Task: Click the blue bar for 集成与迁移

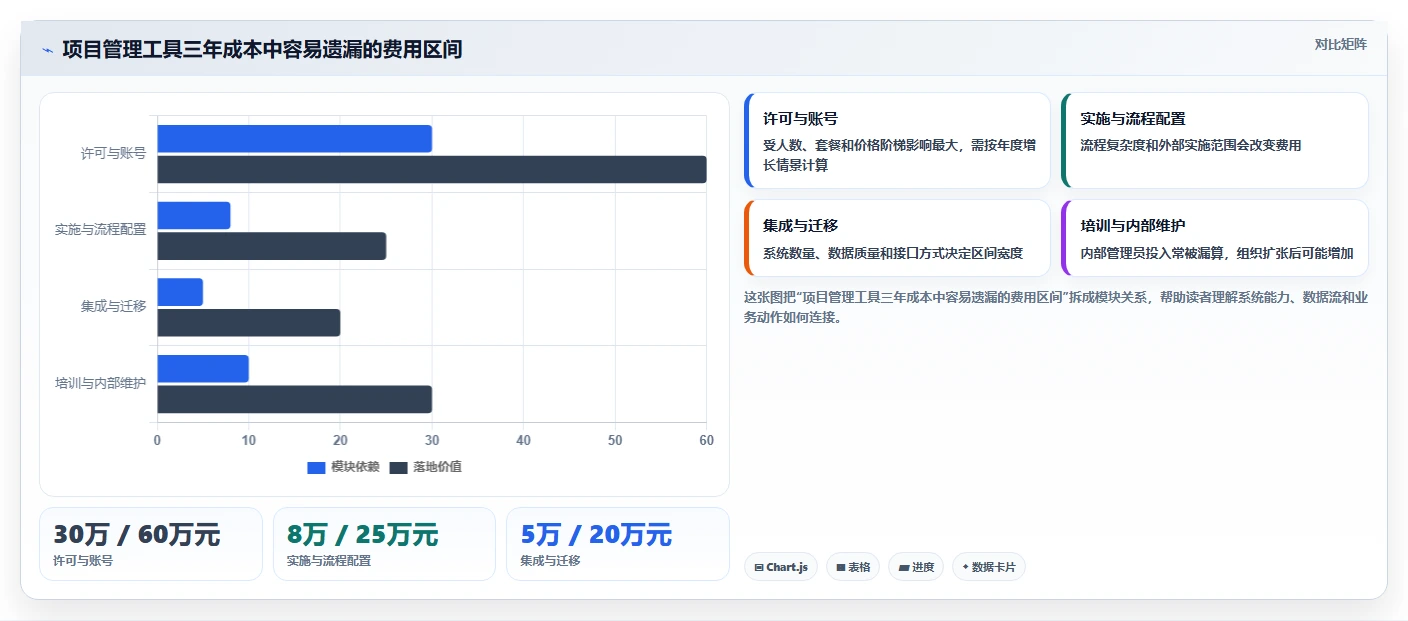Action: [180, 292]
